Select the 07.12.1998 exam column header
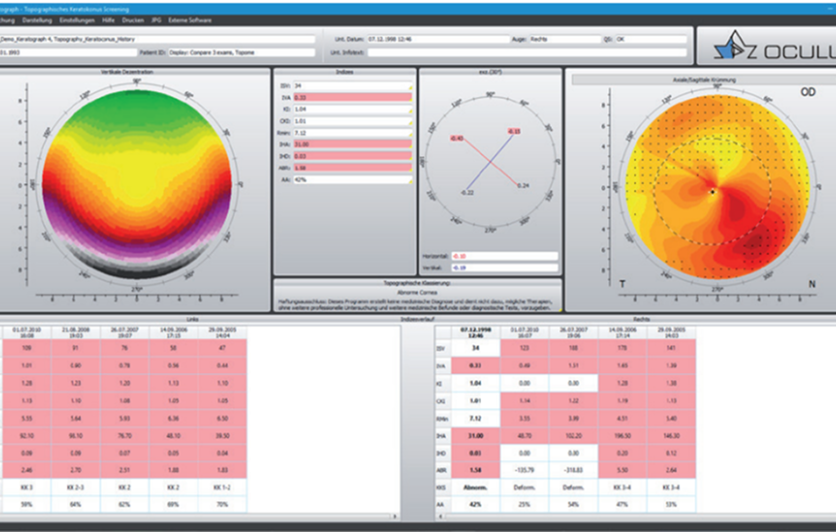Viewport: 836px width, 532px height. [476, 332]
